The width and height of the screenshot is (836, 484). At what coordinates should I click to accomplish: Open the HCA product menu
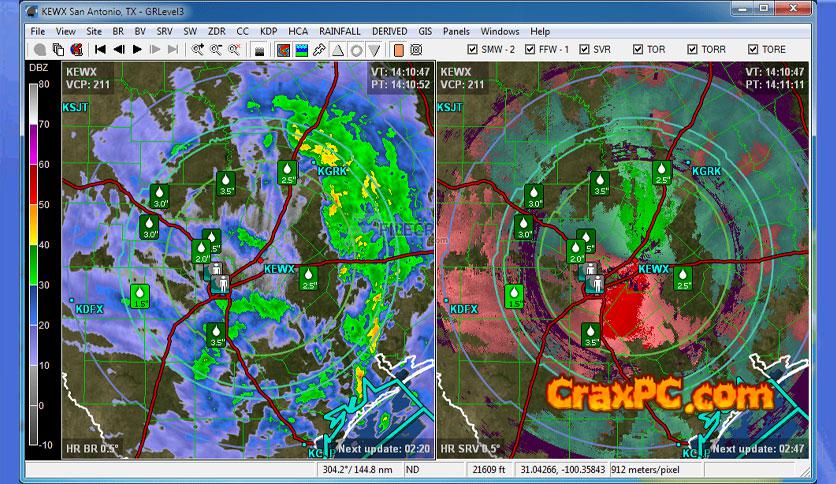coord(298,31)
